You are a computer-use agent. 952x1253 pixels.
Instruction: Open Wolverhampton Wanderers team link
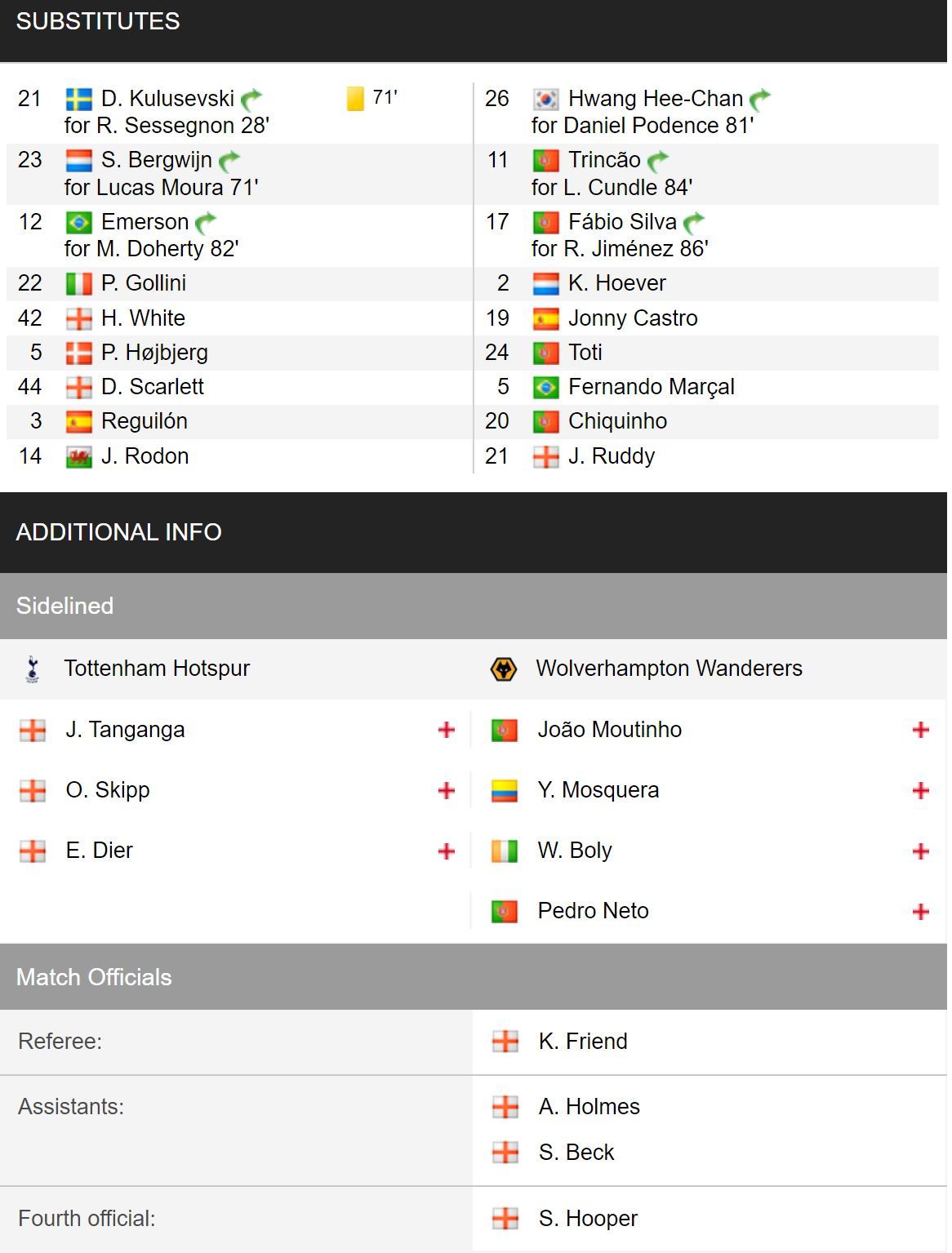click(x=670, y=669)
